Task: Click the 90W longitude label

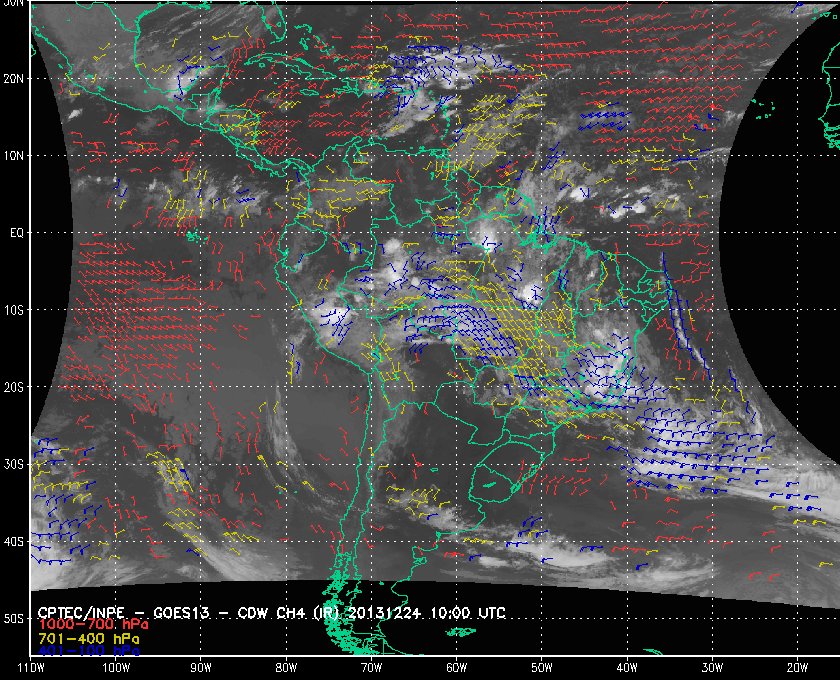Action: click(x=201, y=668)
